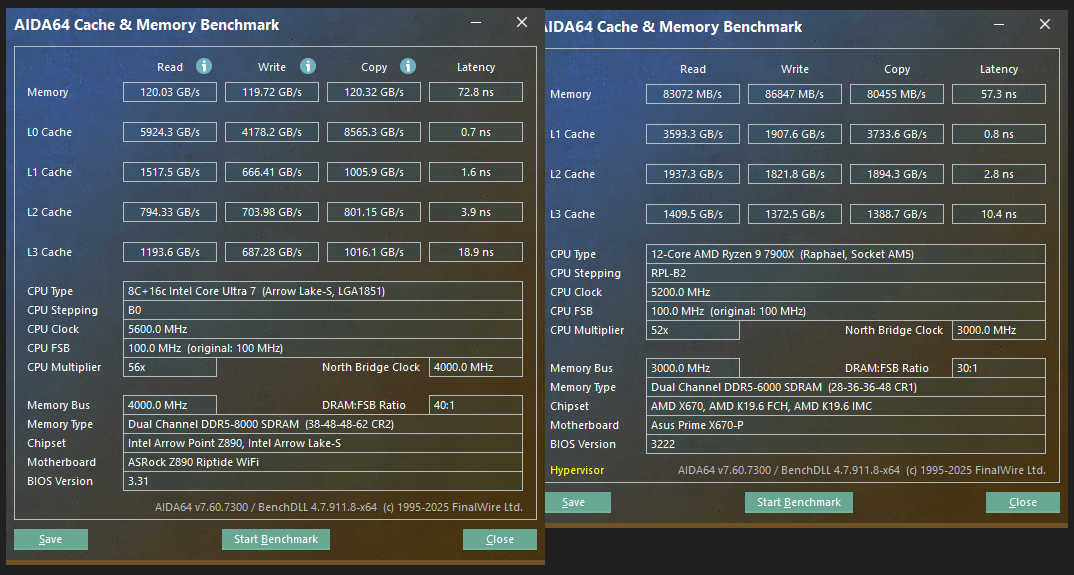Minimize the right AIDA64 window
Image resolution: width=1074 pixels, height=575 pixels.
point(999,25)
